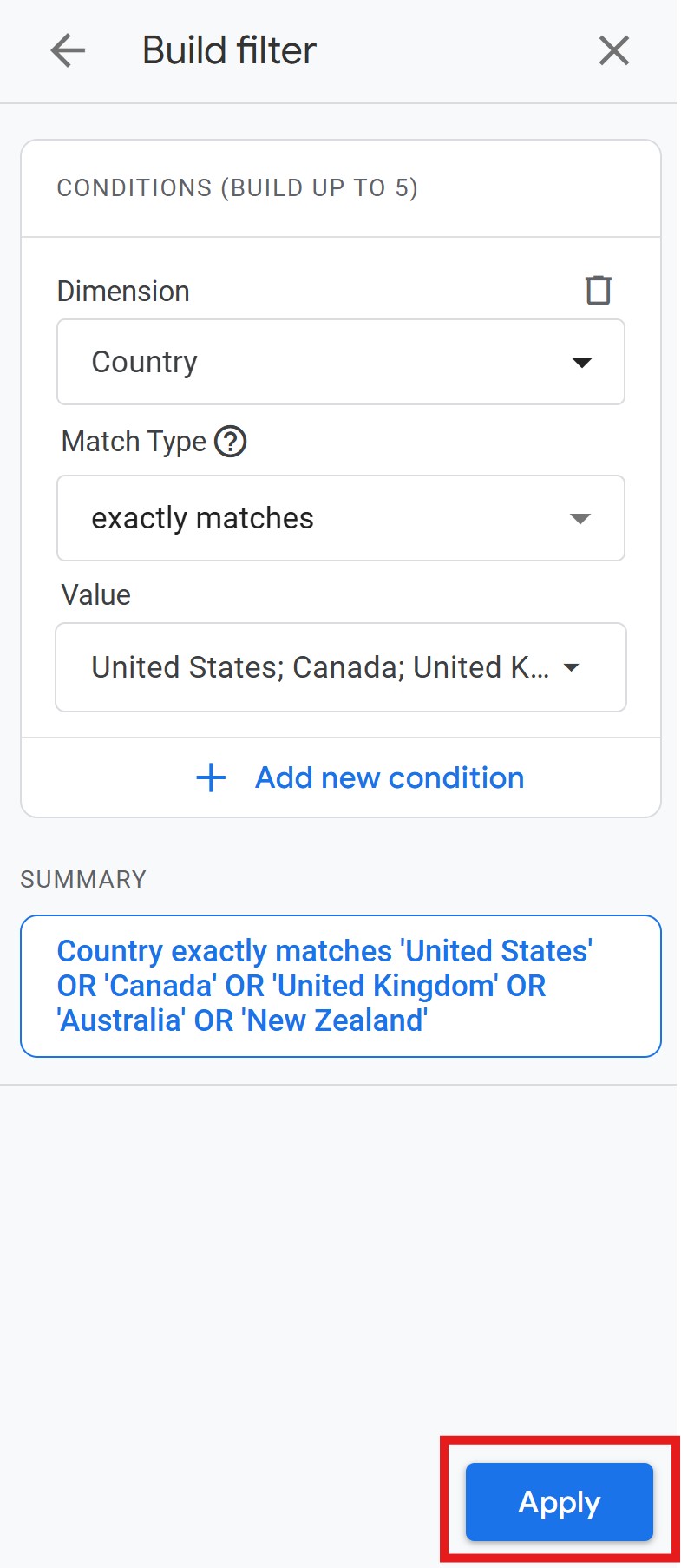
Task: Go back using the left arrow
Action: coord(68,51)
